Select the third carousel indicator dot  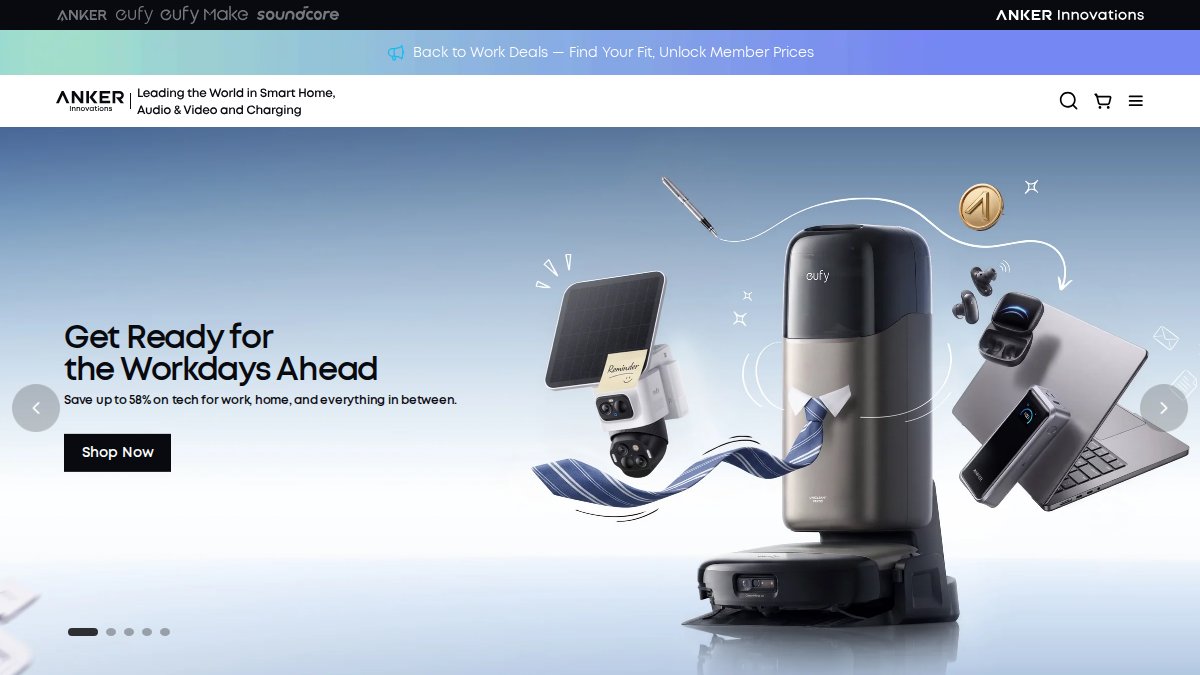pyautogui.click(x=129, y=632)
